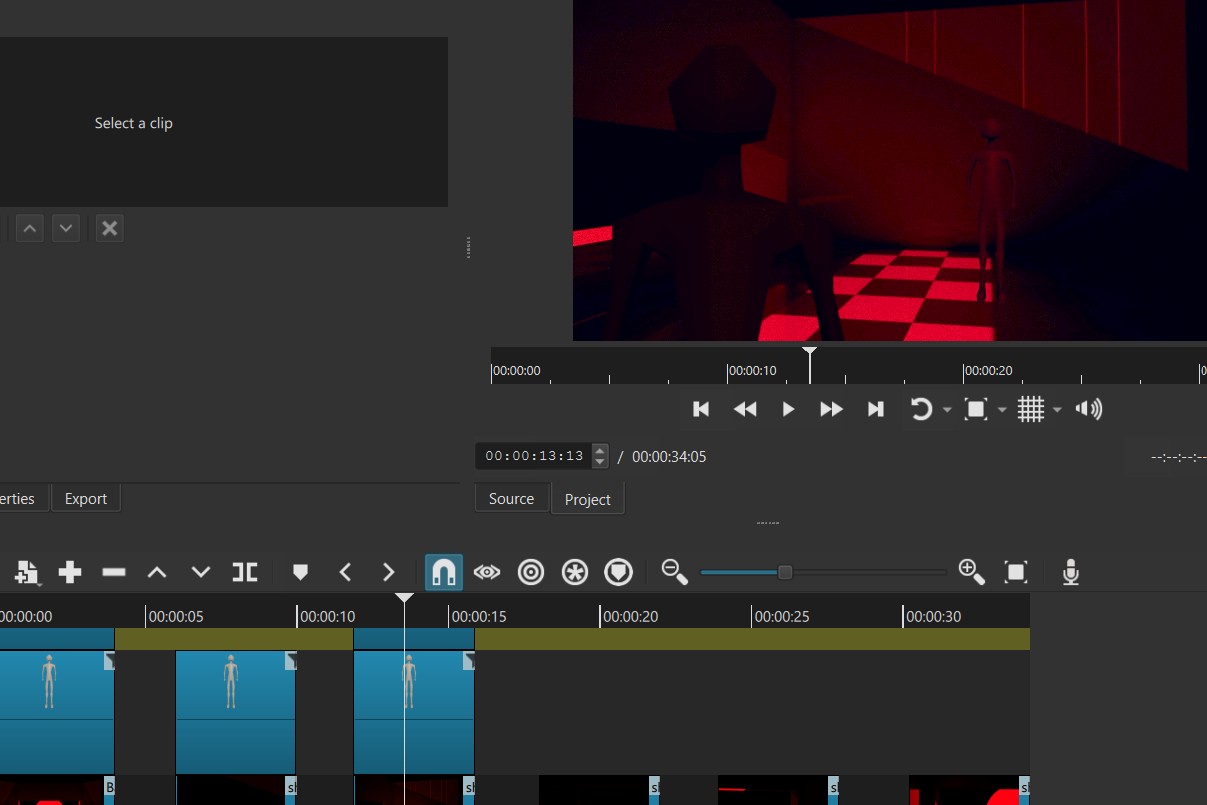The height and width of the screenshot is (805, 1207).
Task: Click the timeline zoom in magnifier
Action: point(971,572)
